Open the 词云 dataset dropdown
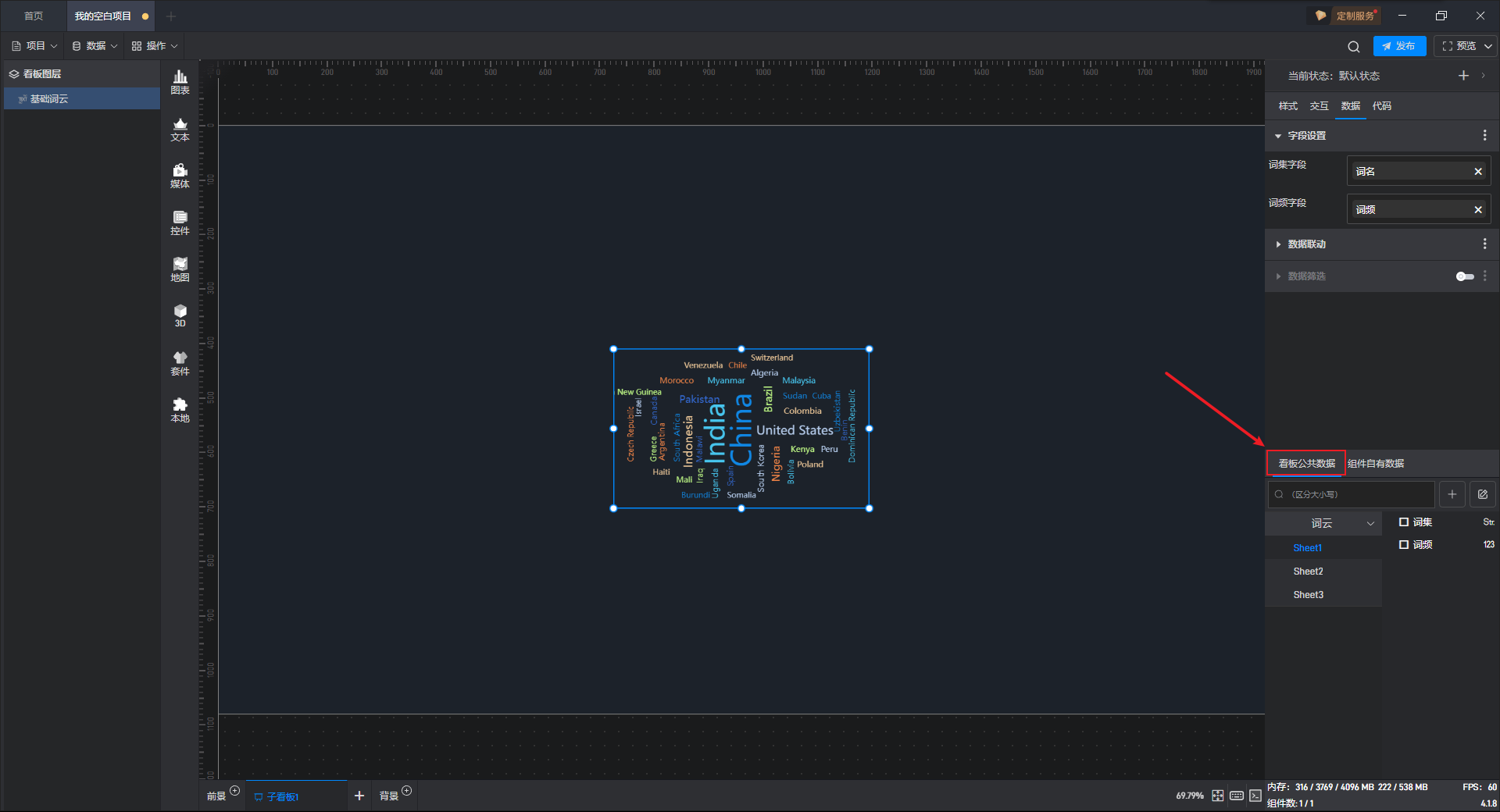Image resolution: width=1500 pixels, height=812 pixels. click(x=1323, y=524)
